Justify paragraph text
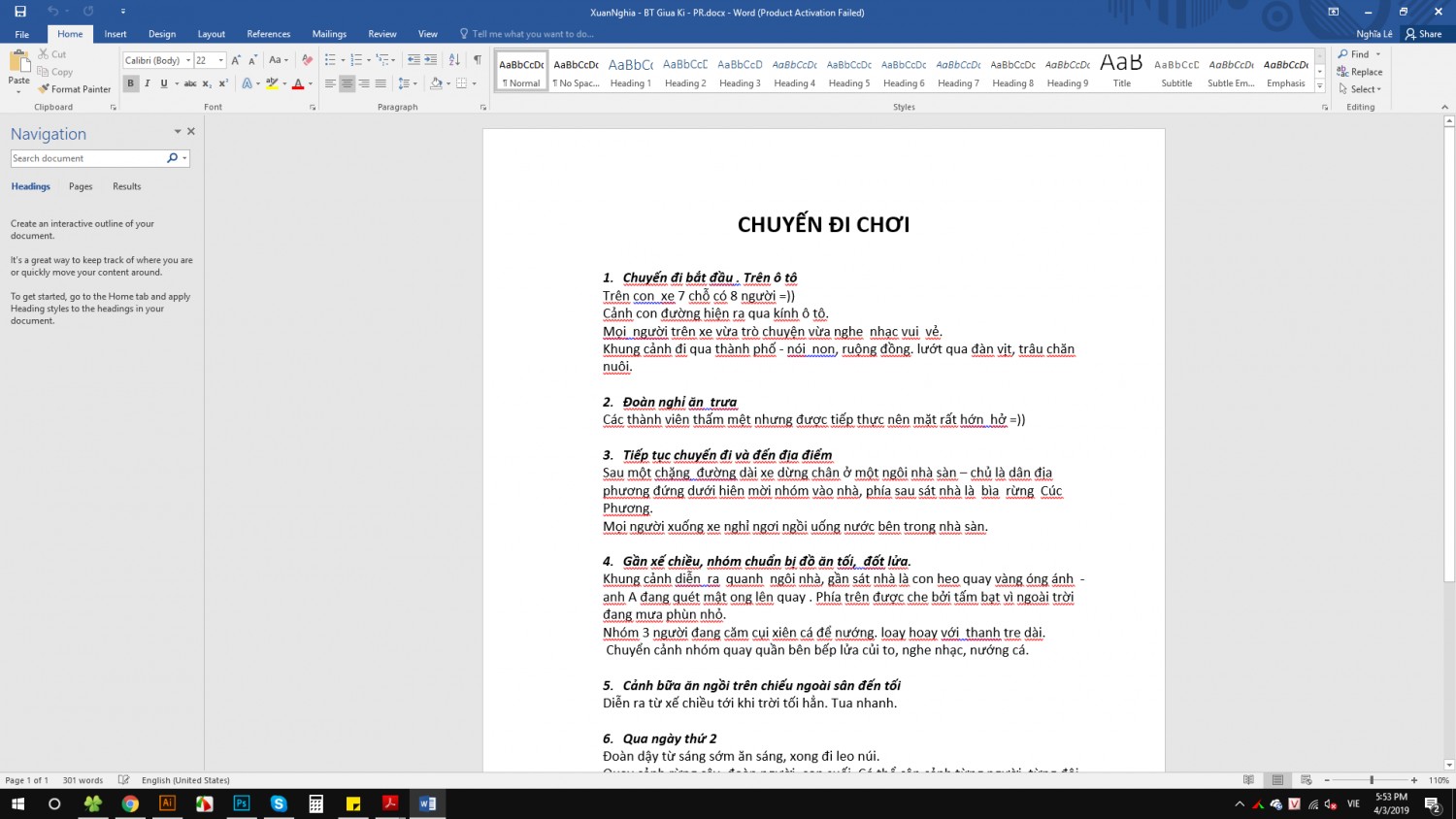The width and height of the screenshot is (1456, 819). tap(381, 84)
